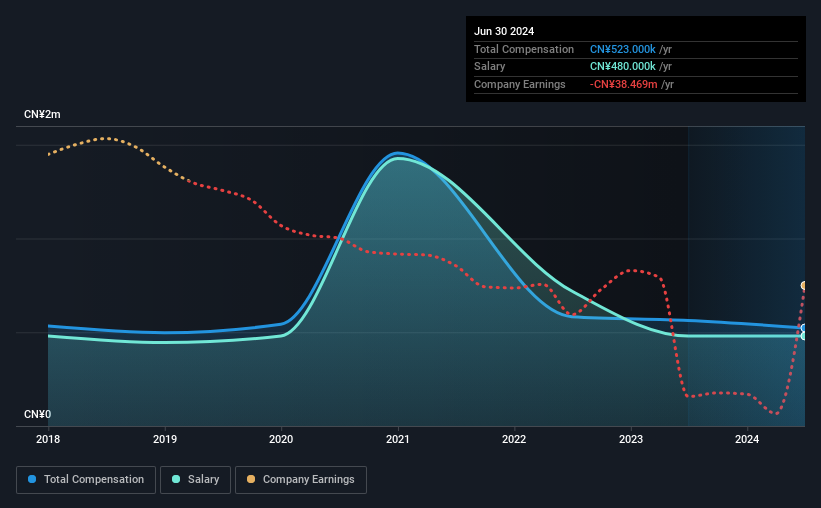Viewport: 821px width, 508px height.
Task: Click the tooltip's Salary row label
Action: pyautogui.click(x=490, y=67)
